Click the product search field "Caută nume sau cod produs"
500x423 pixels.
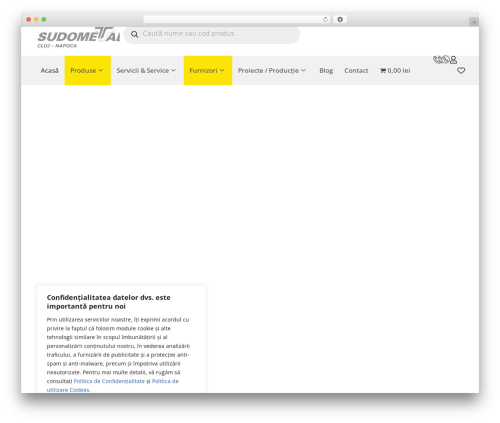(212, 34)
